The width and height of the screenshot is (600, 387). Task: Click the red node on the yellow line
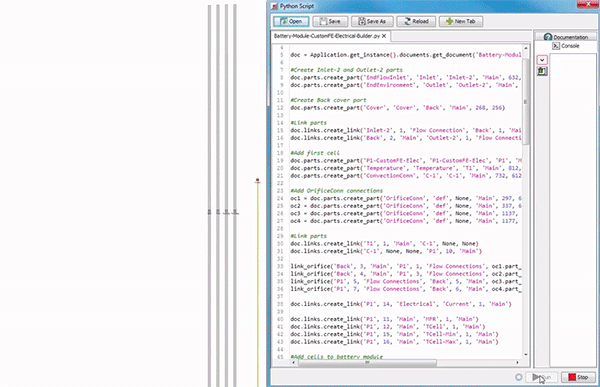click(258, 180)
